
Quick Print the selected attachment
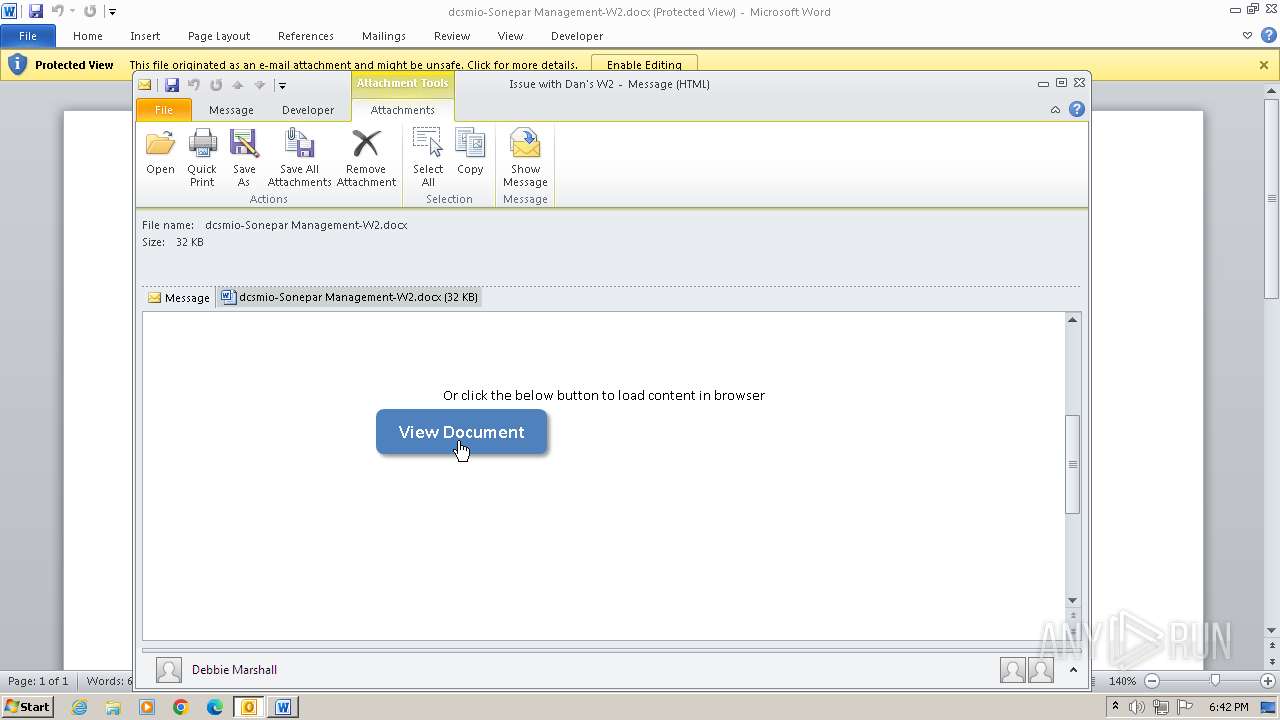(x=202, y=158)
